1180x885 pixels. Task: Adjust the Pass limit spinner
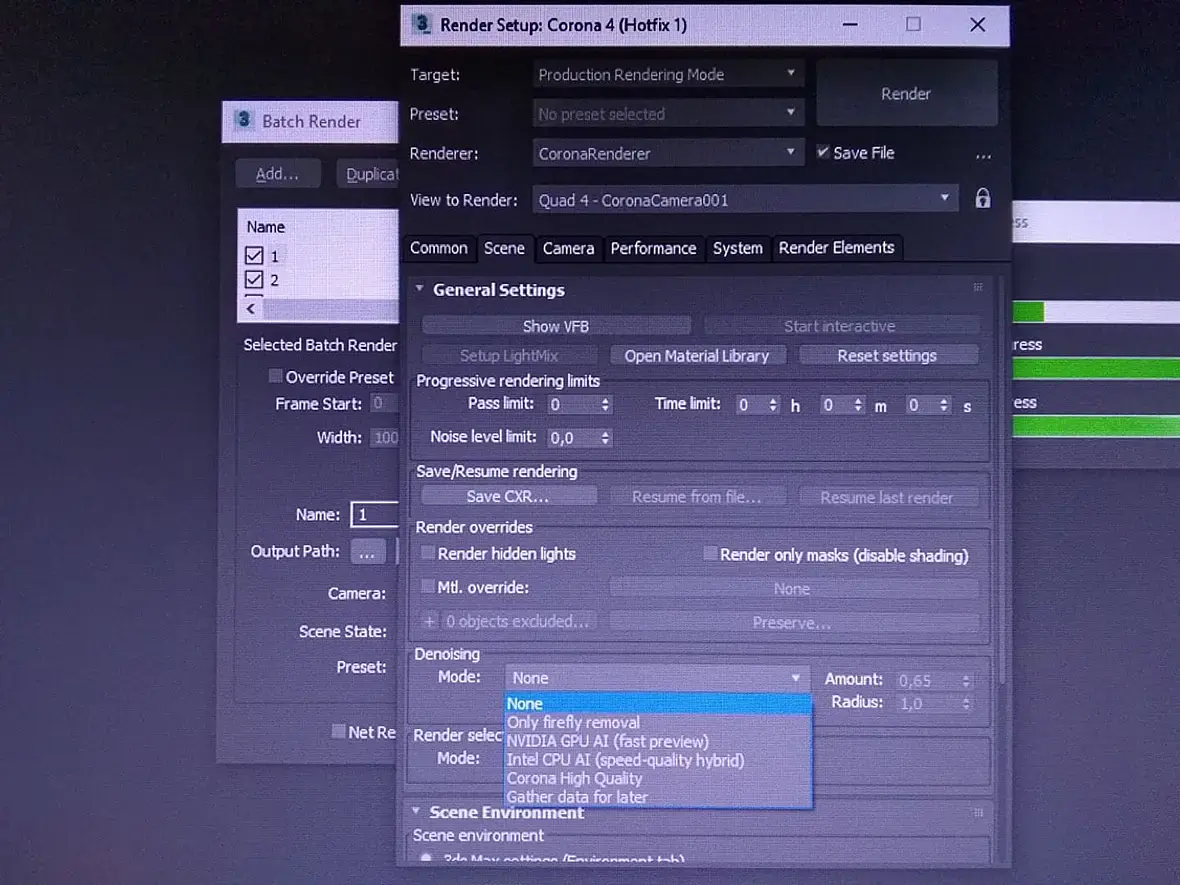tap(605, 405)
